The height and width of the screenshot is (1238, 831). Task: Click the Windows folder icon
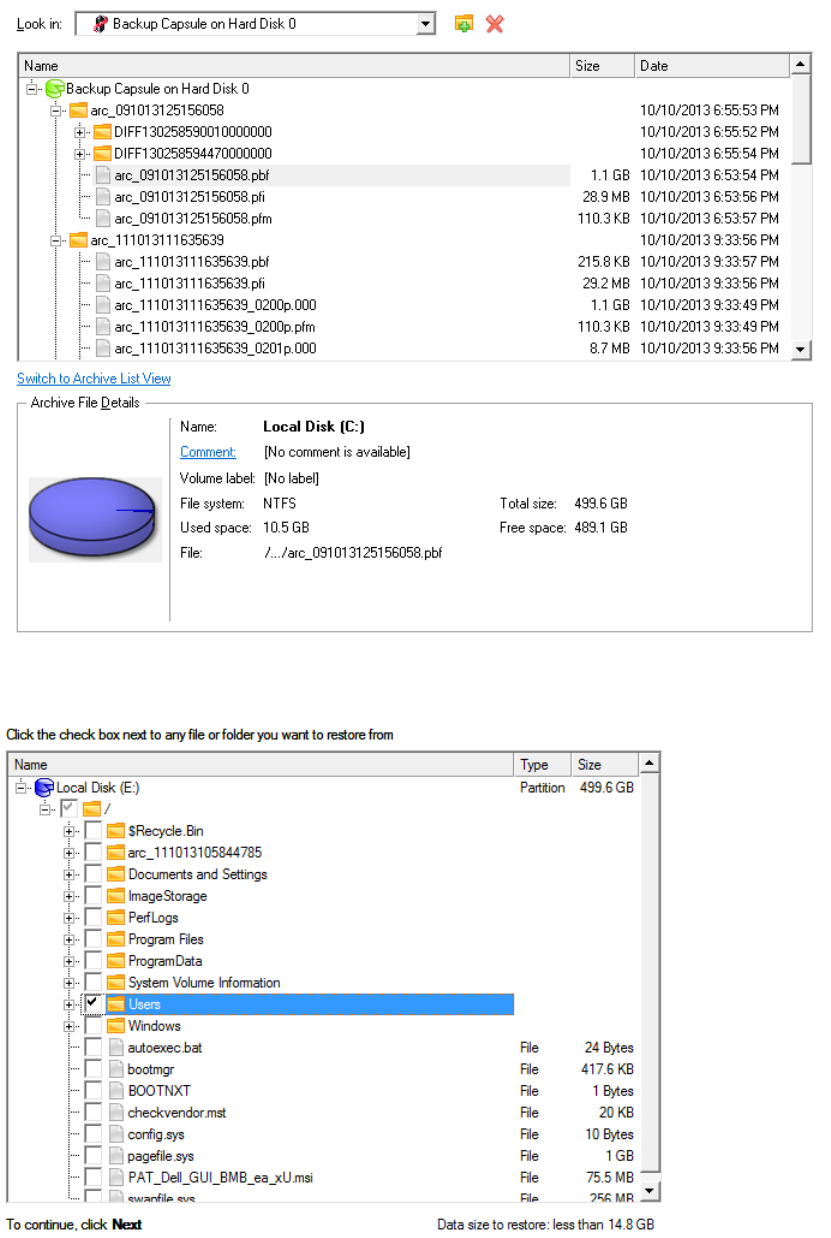point(116,1026)
